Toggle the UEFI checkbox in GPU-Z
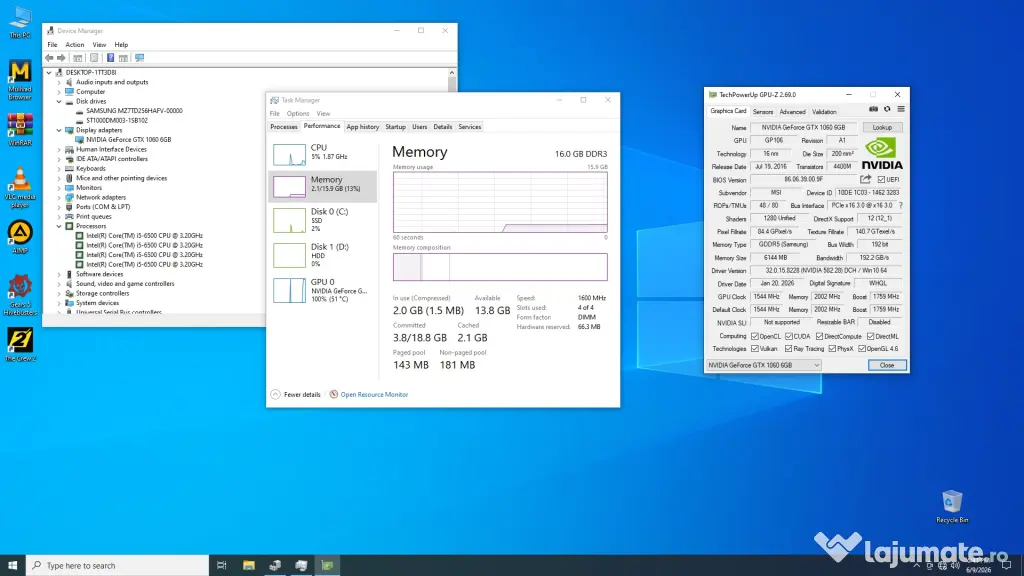Viewport: 1024px width, 576px height. click(x=881, y=180)
